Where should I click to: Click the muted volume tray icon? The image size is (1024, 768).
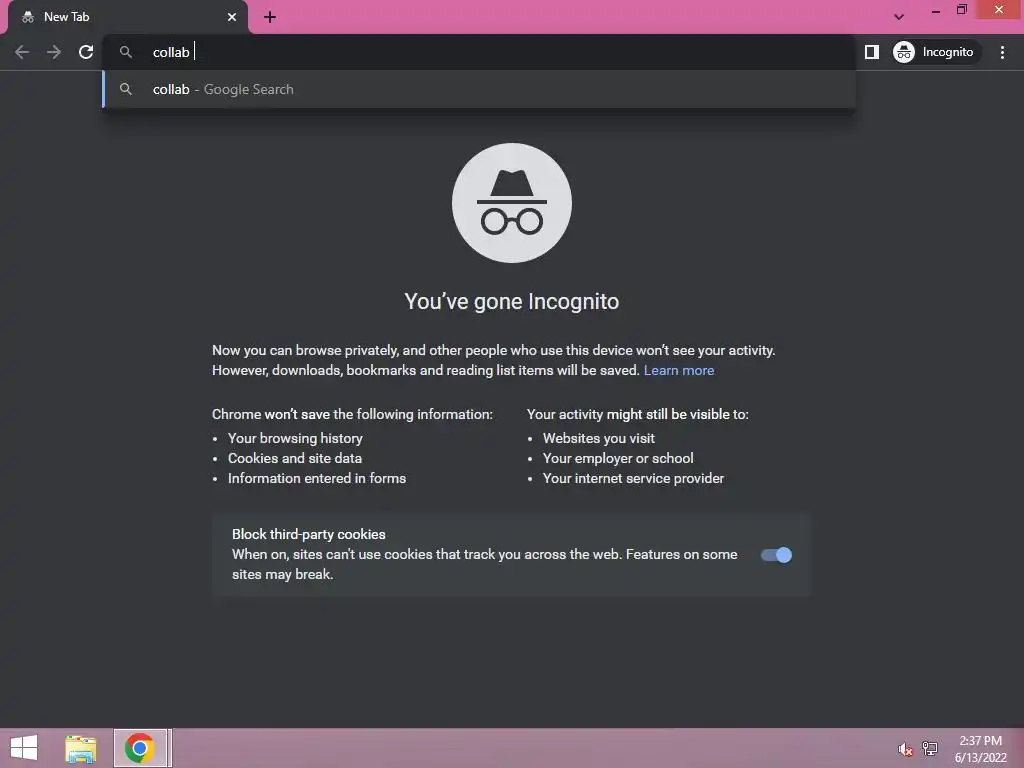pos(904,749)
